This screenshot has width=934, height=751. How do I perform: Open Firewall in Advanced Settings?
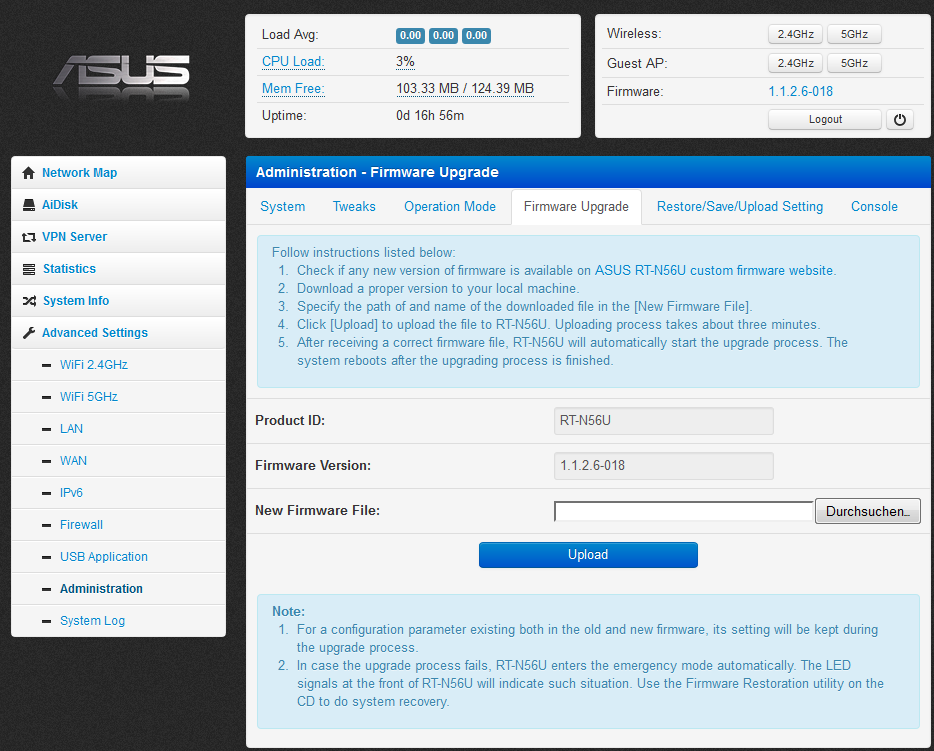click(81, 525)
